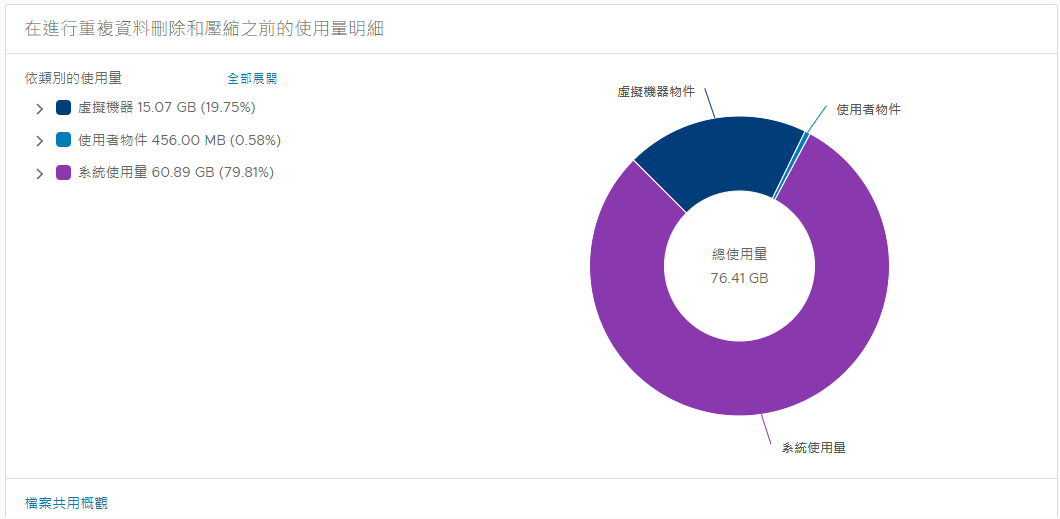
Task: Click the 依類別的使用量 heading
Action: coord(73,78)
